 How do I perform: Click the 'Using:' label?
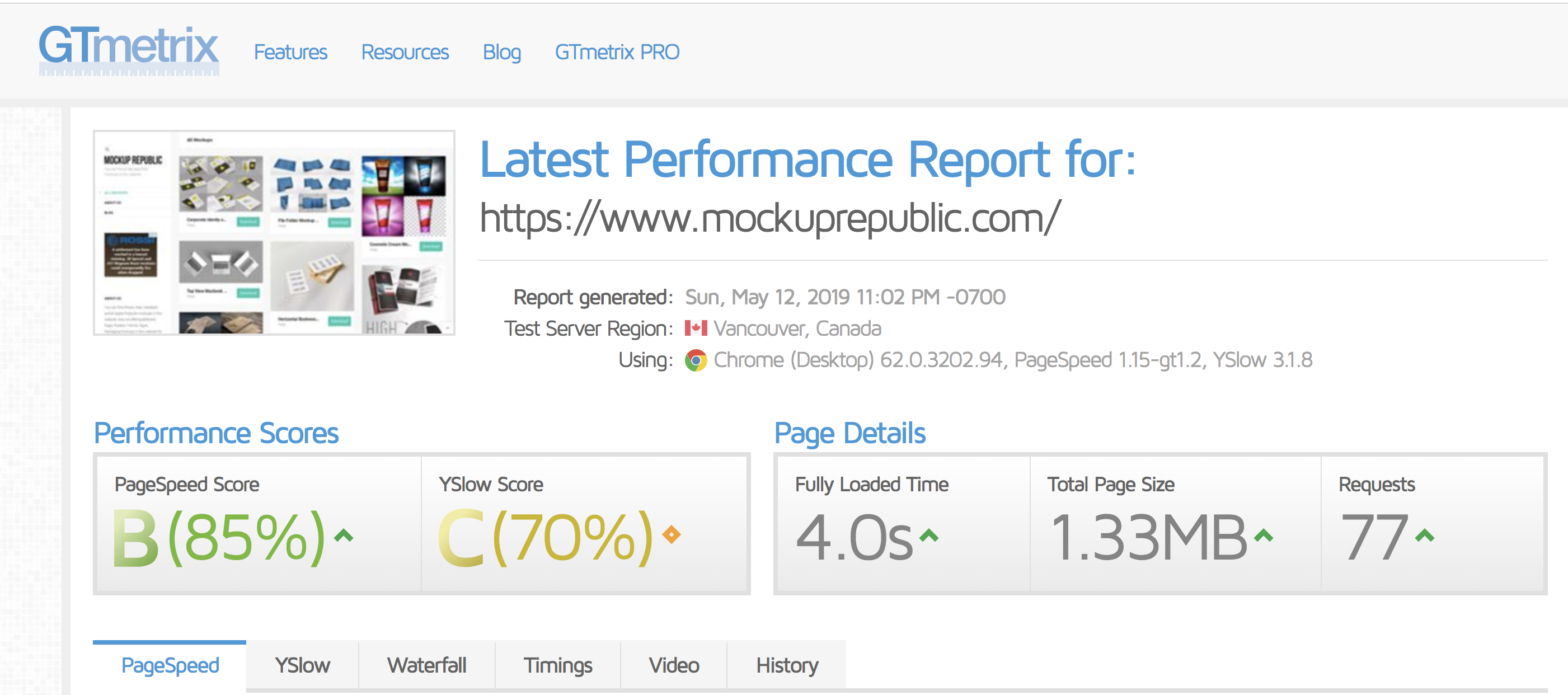pyautogui.click(x=646, y=360)
